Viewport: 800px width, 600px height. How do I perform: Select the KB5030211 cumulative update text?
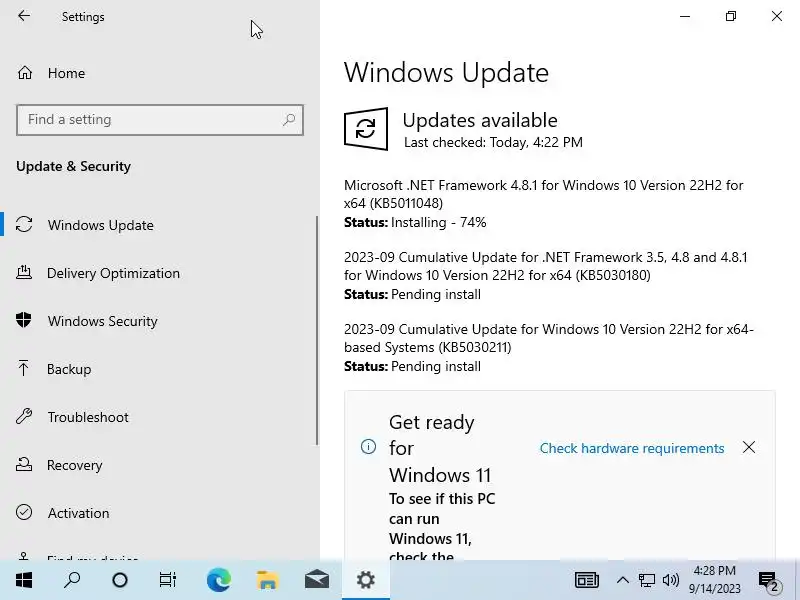coord(548,338)
